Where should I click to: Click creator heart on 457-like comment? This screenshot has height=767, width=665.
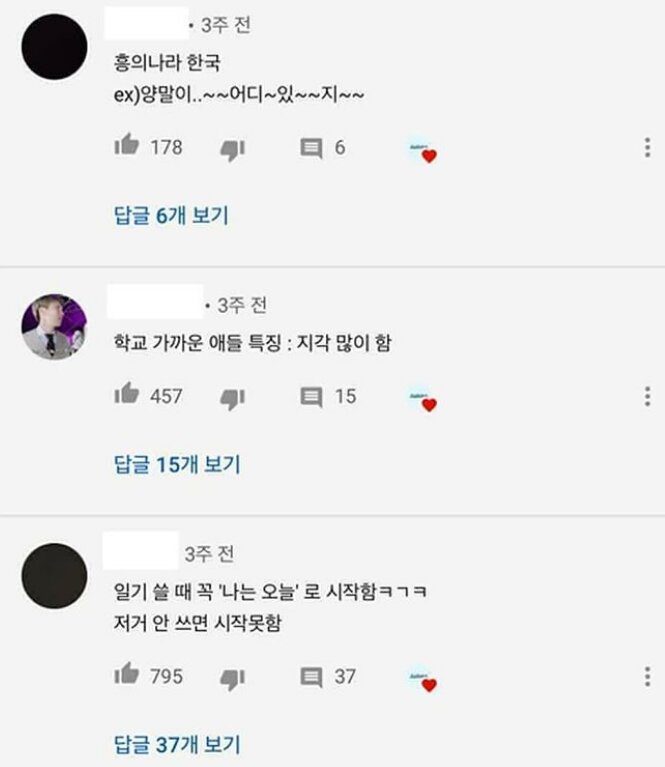(x=423, y=399)
